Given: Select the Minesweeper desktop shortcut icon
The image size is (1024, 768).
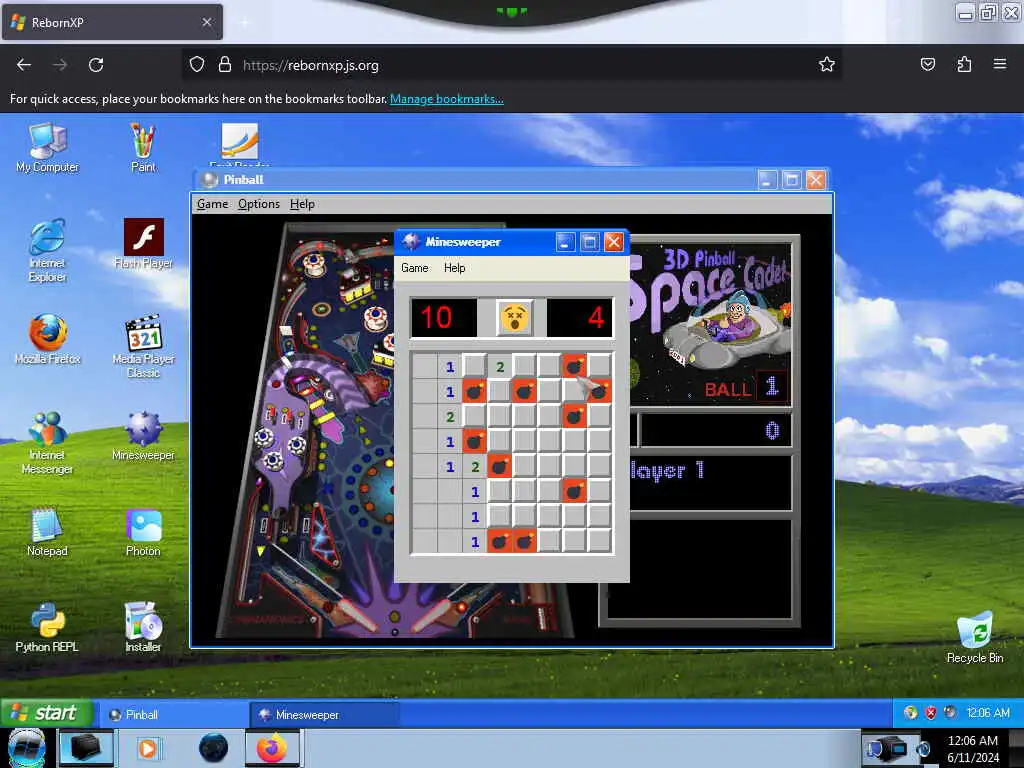Looking at the screenshot, I should click(x=143, y=436).
